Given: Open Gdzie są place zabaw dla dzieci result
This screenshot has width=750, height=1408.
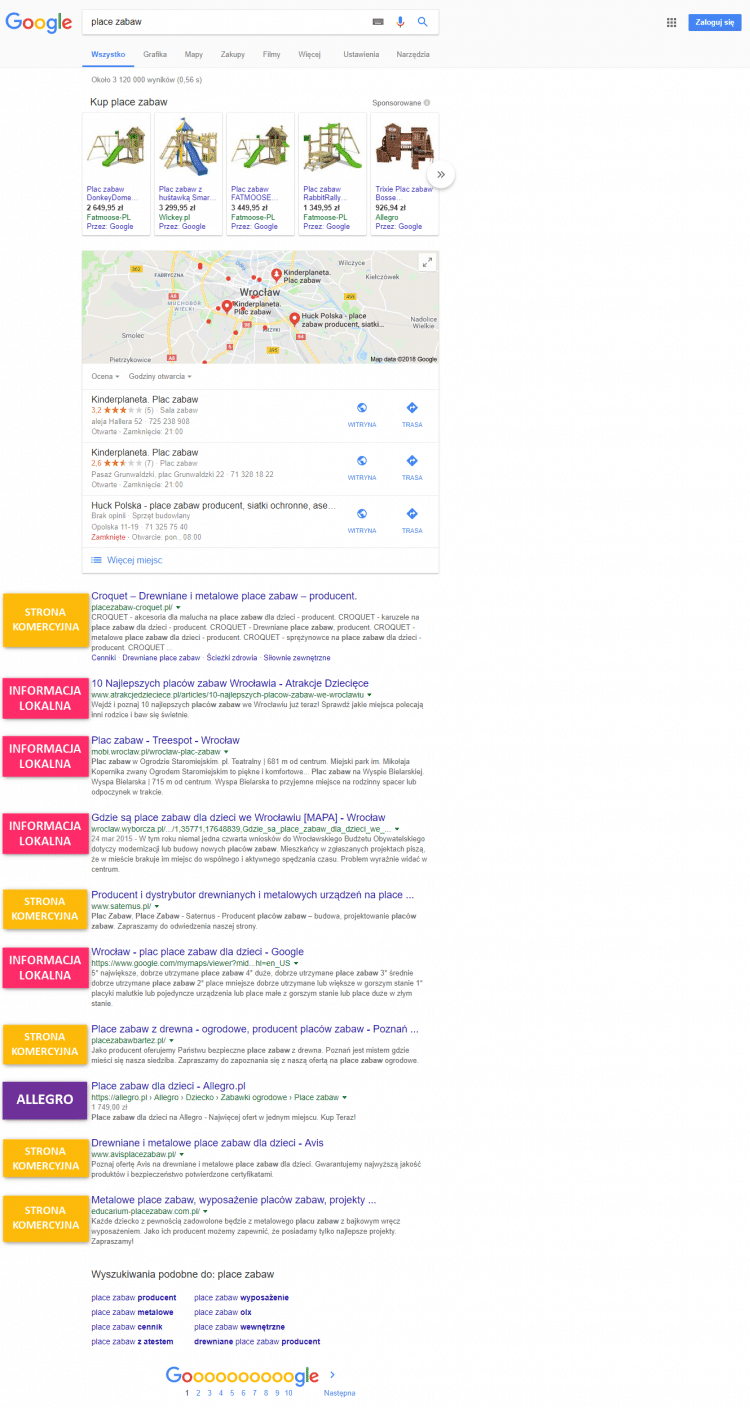Looking at the screenshot, I should click(238, 817).
